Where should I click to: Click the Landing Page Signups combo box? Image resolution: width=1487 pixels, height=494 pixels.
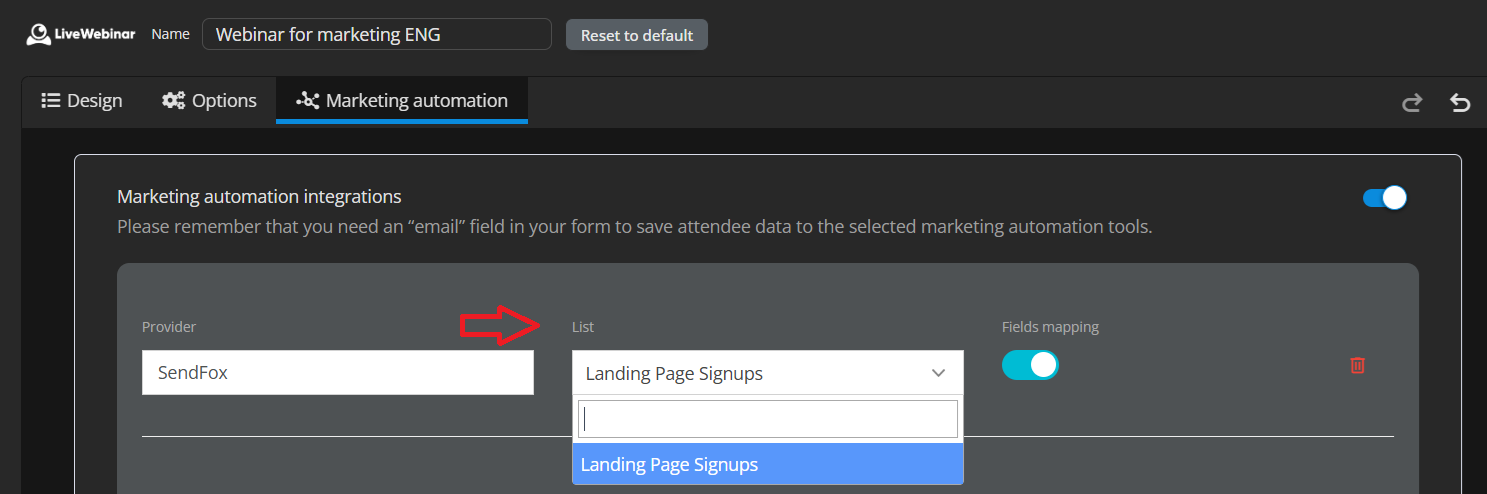pyautogui.click(x=750, y=373)
